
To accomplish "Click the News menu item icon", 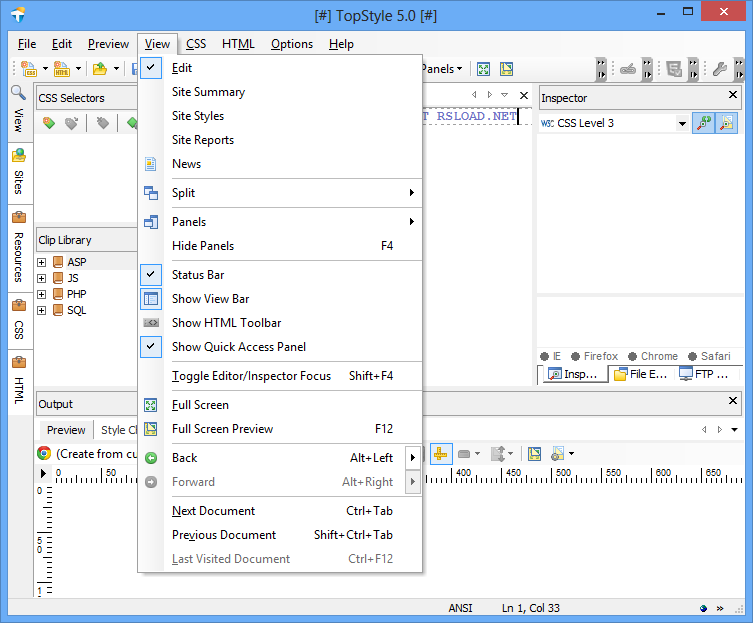I will pyautogui.click(x=151, y=164).
